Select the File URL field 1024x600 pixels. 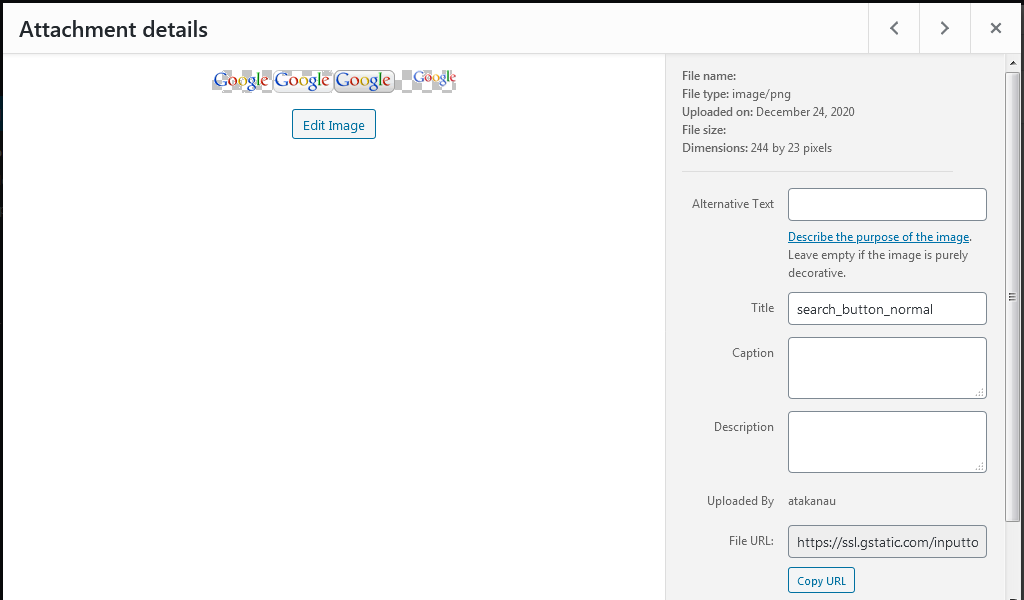click(x=887, y=542)
